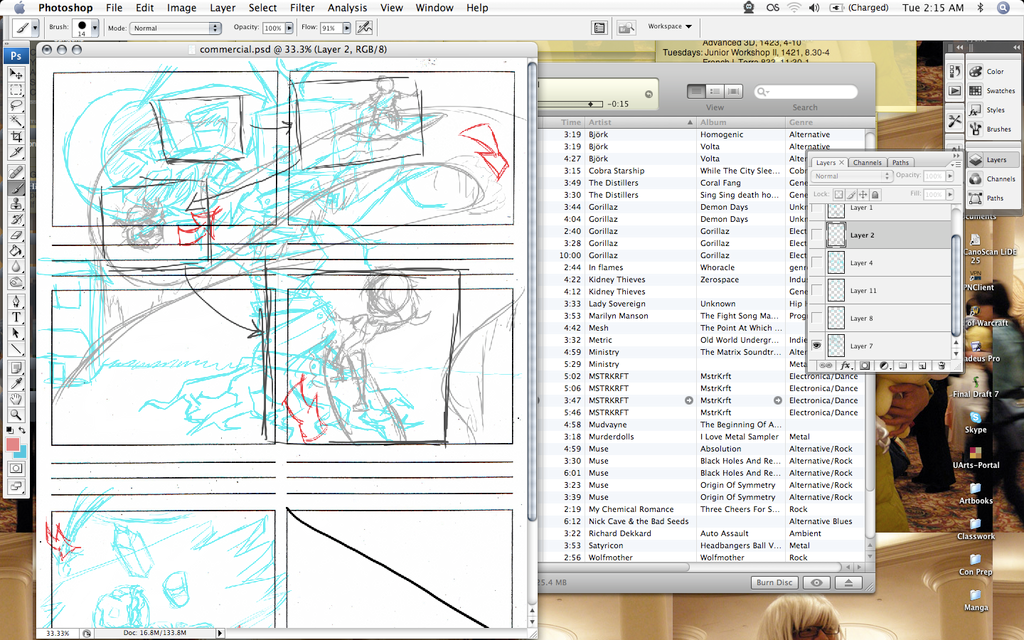Select the Eyedropper tool
Screen dimensions: 1024x640
[16, 383]
